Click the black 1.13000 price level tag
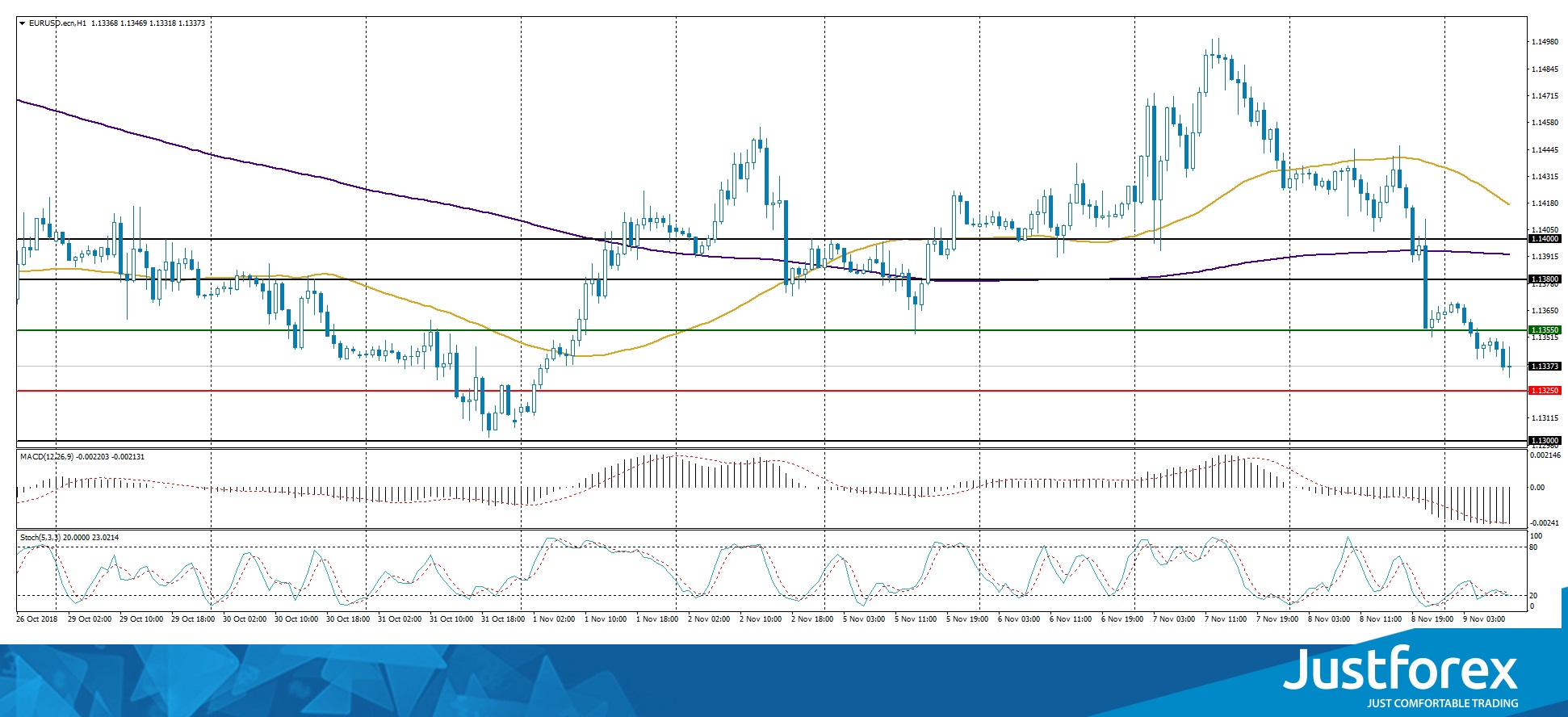 1545,441
